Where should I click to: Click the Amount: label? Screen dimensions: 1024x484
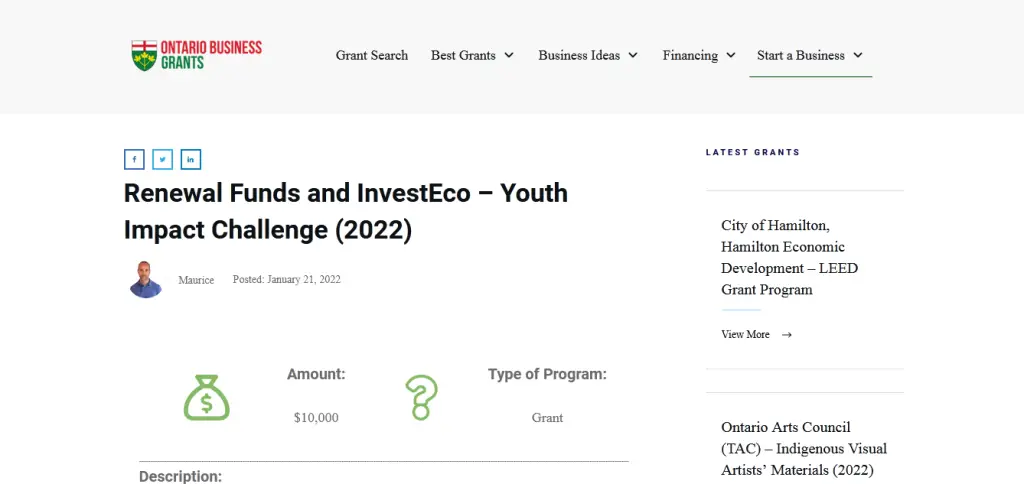click(x=316, y=374)
